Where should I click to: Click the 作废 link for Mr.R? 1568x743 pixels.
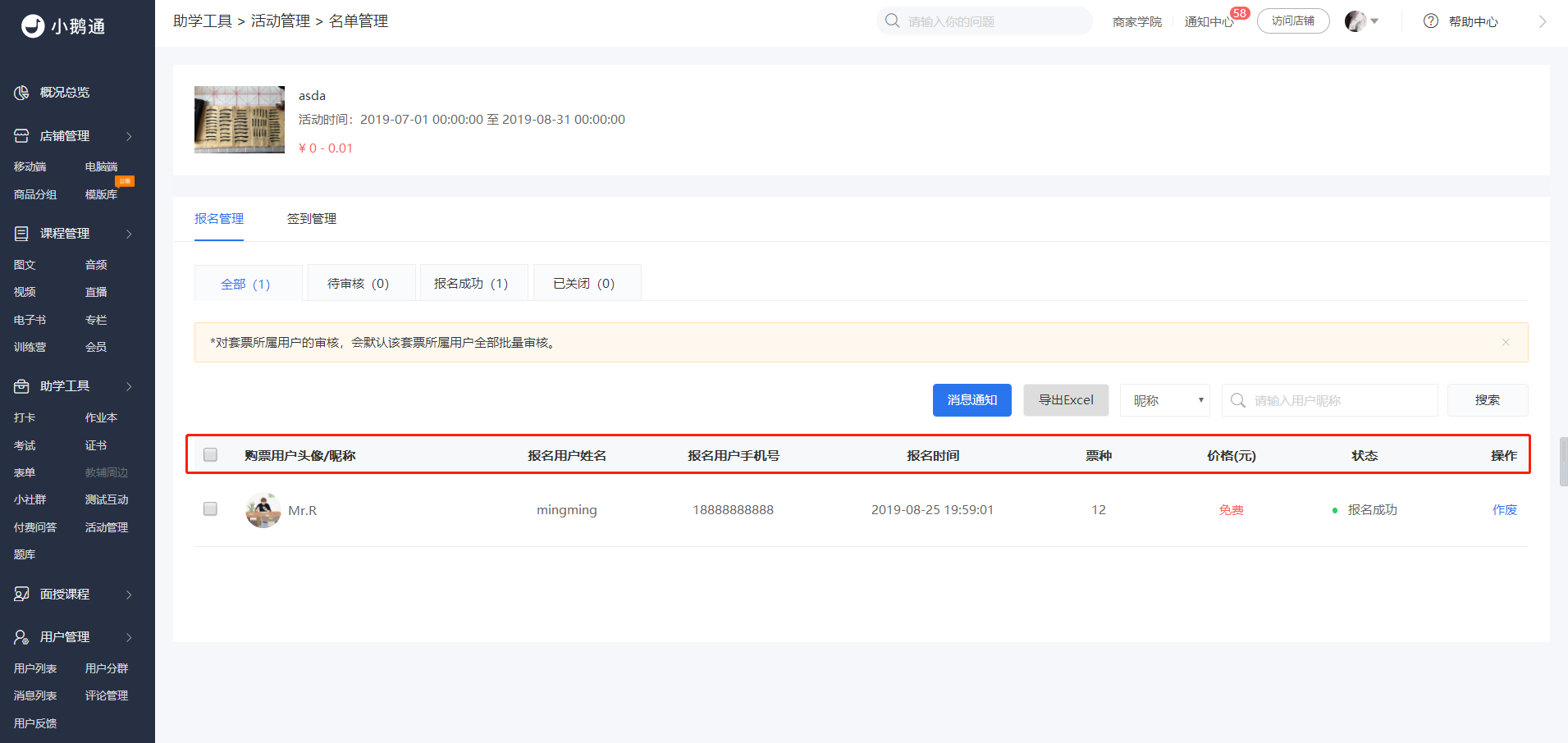(x=1505, y=509)
